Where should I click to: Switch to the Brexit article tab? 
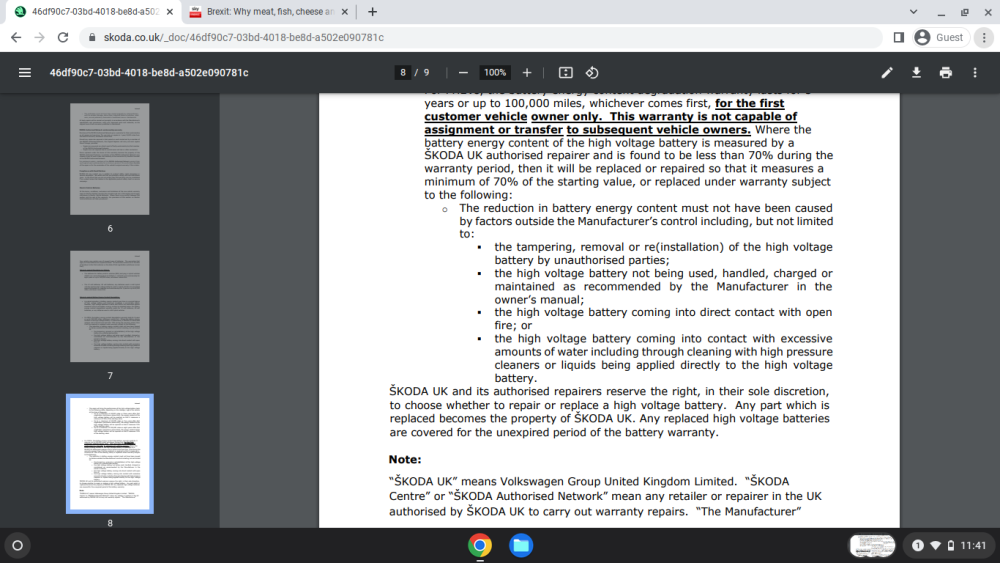coord(270,11)
